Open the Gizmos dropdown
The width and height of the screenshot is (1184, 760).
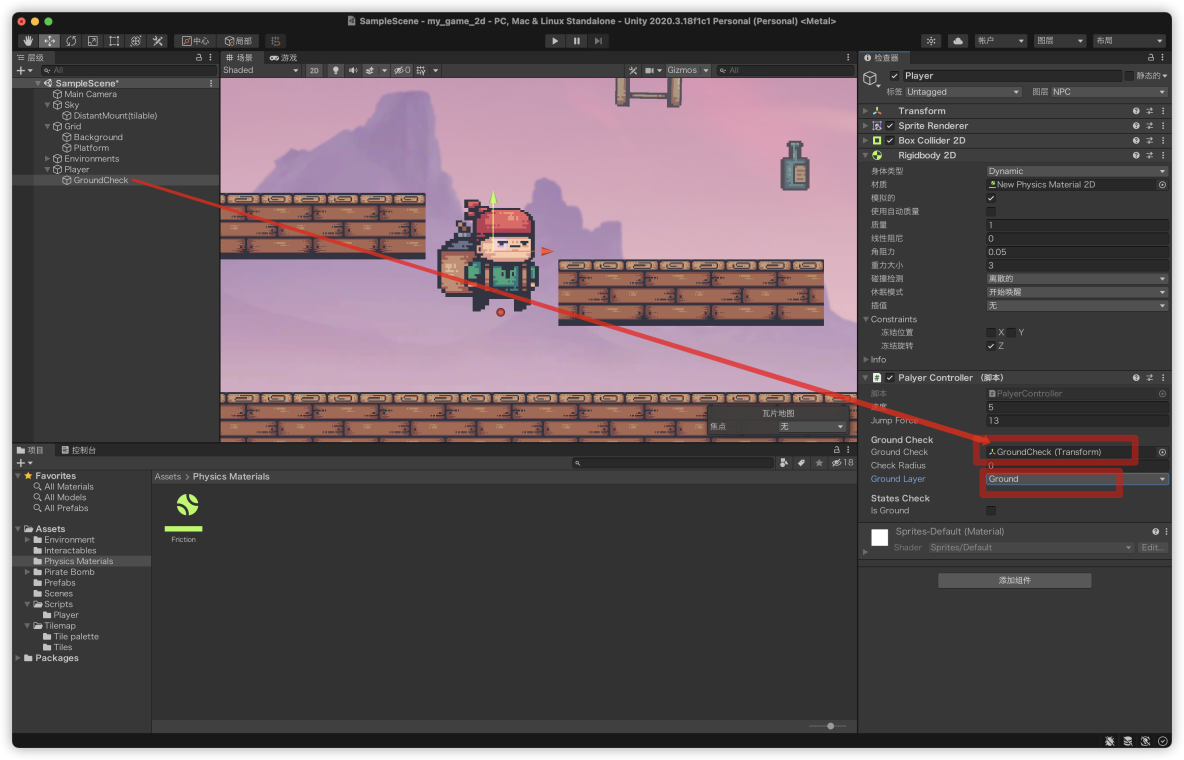click(x=688, y=70)
